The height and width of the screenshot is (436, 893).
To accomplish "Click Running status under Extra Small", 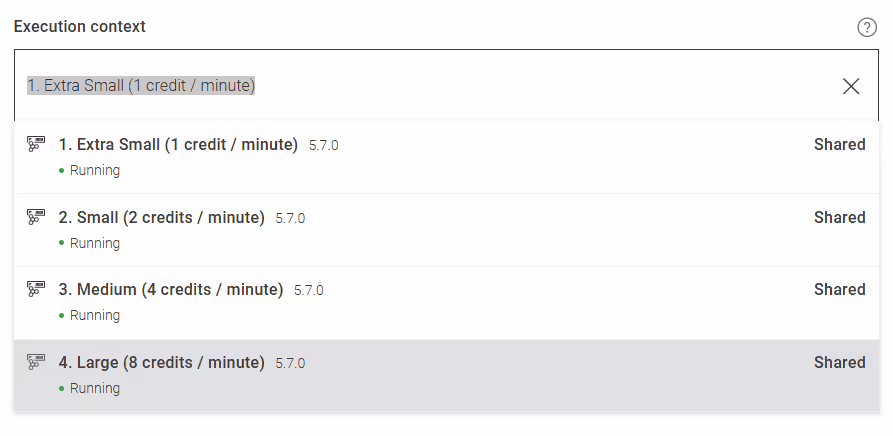I will click(94, 170).
